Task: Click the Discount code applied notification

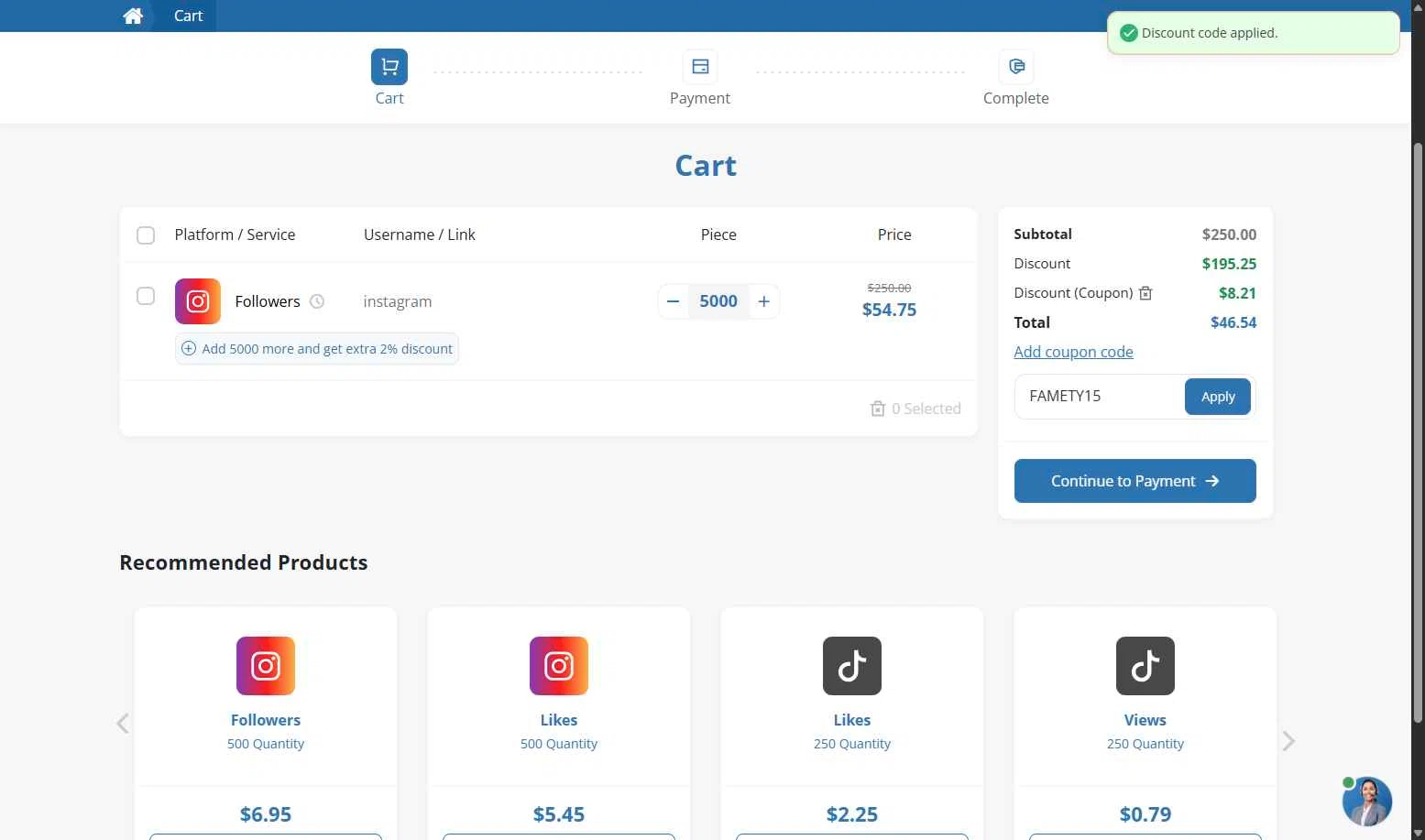Action: [x=1254, y=33]
